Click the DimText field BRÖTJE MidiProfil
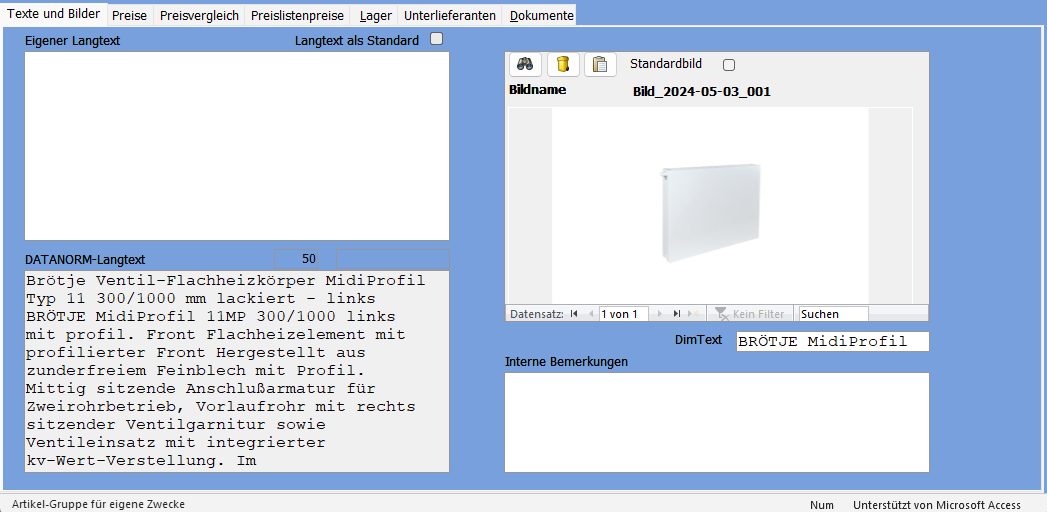This screenshot has width=1047, height=512. (x=832, y=342)
